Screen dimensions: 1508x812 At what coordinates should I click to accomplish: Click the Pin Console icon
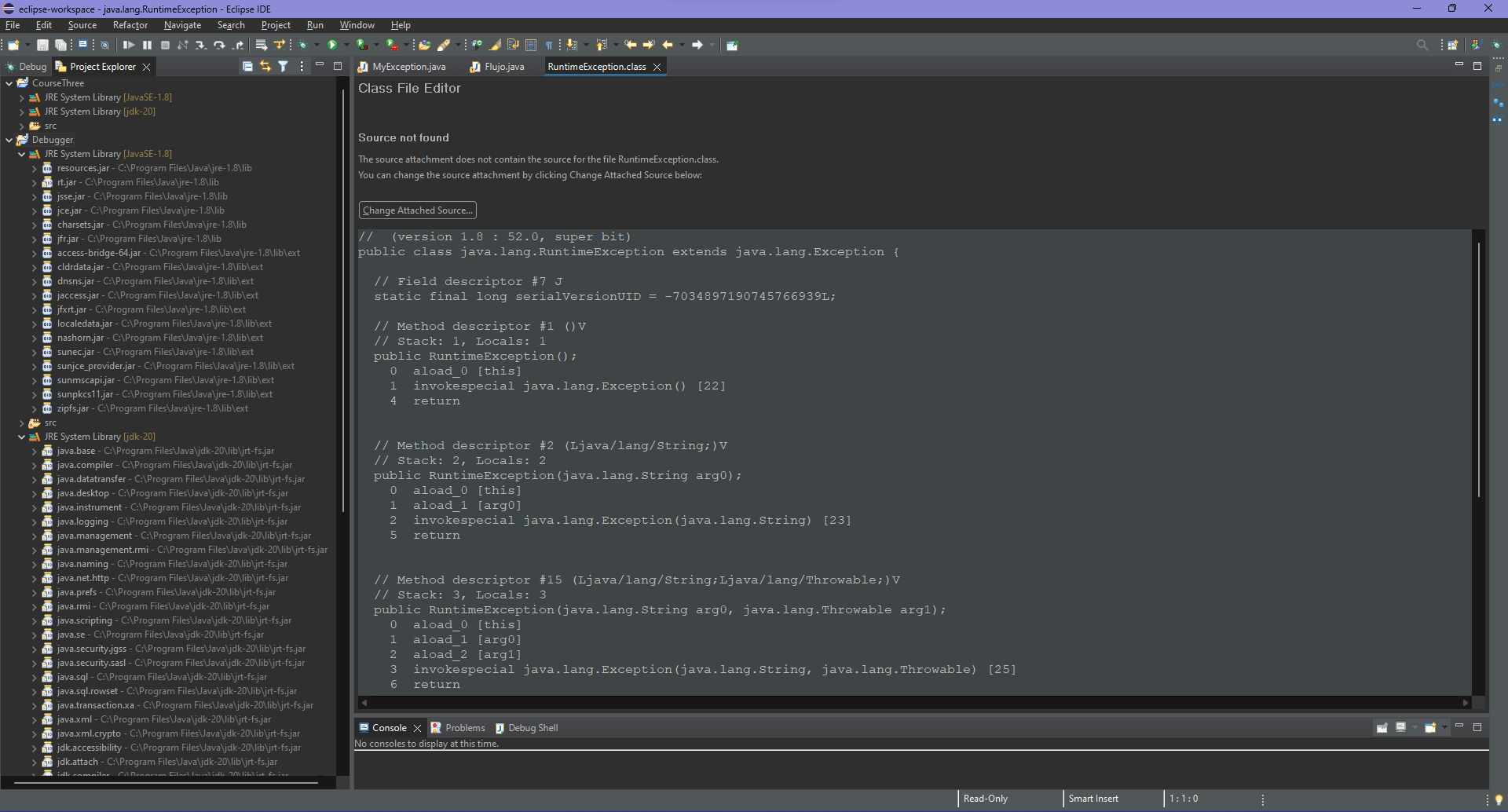coord(1382,728)
